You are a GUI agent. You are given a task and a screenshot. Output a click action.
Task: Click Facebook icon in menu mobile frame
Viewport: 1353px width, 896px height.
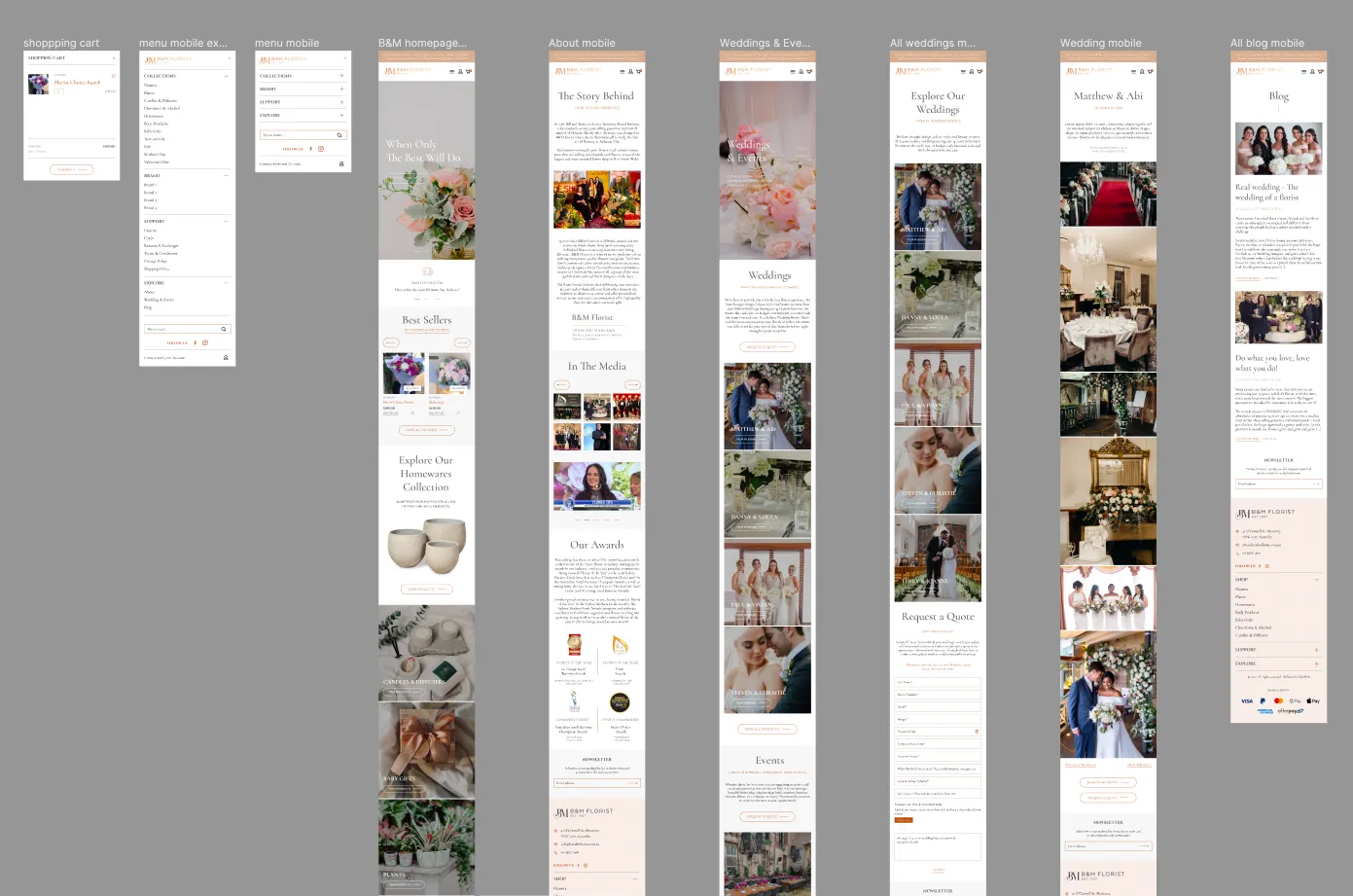[x=311, y=149]
